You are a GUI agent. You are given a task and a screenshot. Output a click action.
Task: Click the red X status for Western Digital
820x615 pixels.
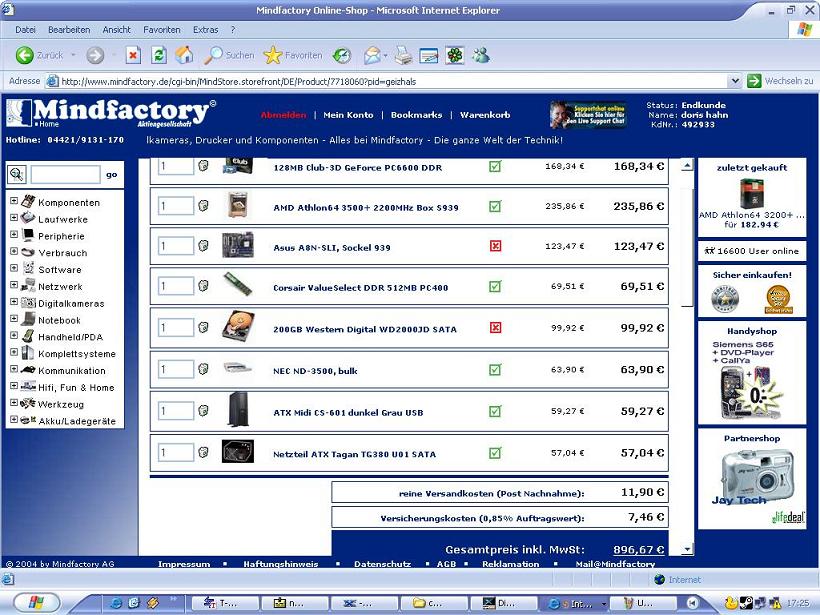pyautogui.click(x=495, y=327)
